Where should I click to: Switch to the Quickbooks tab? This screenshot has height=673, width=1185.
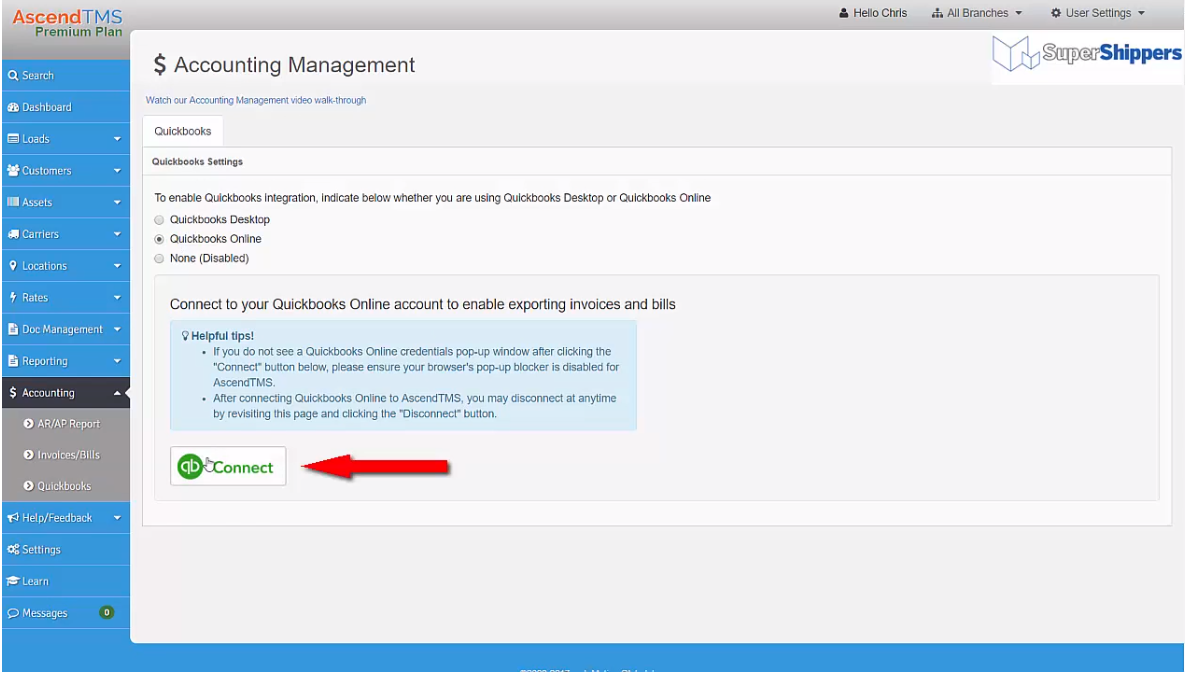[183, 131]
